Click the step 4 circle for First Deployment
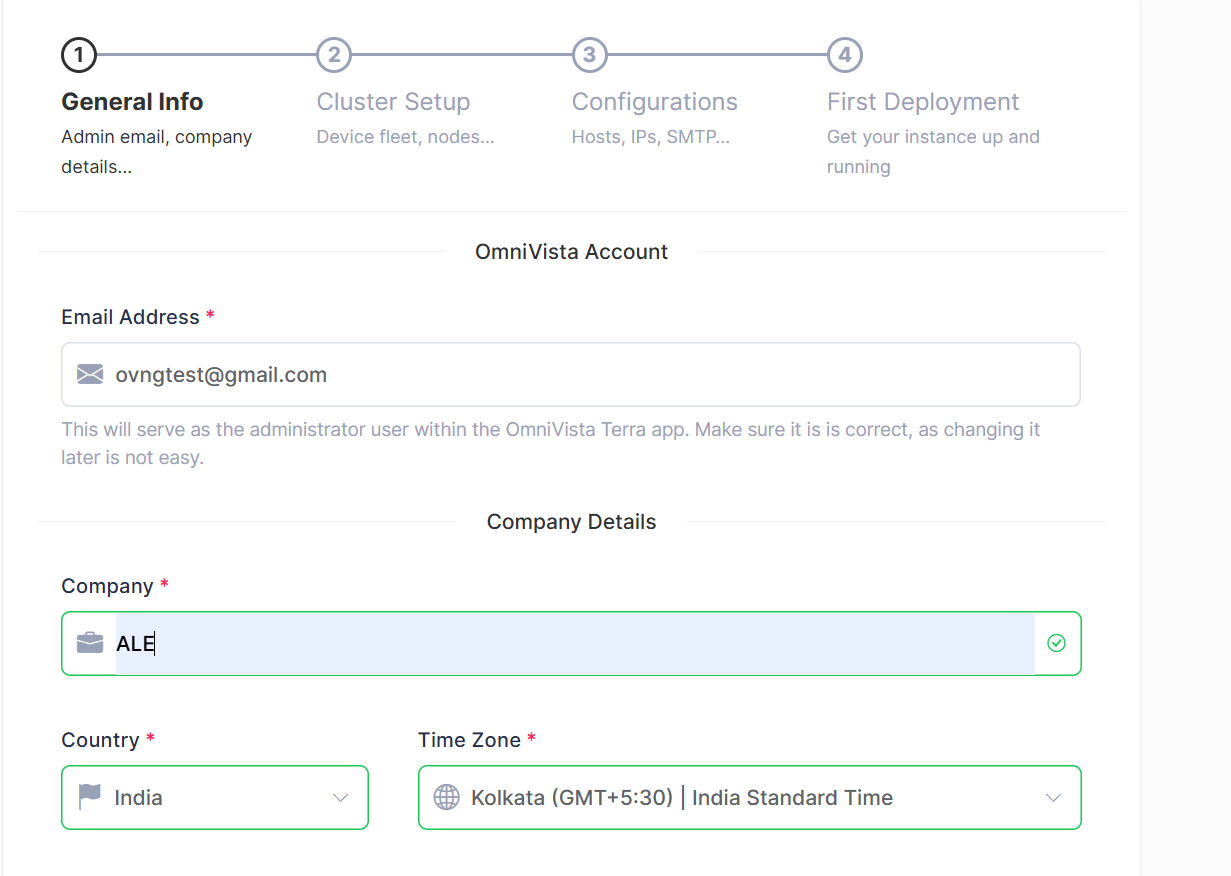The width and height of the screenshot is (1231, 876). 845,55
